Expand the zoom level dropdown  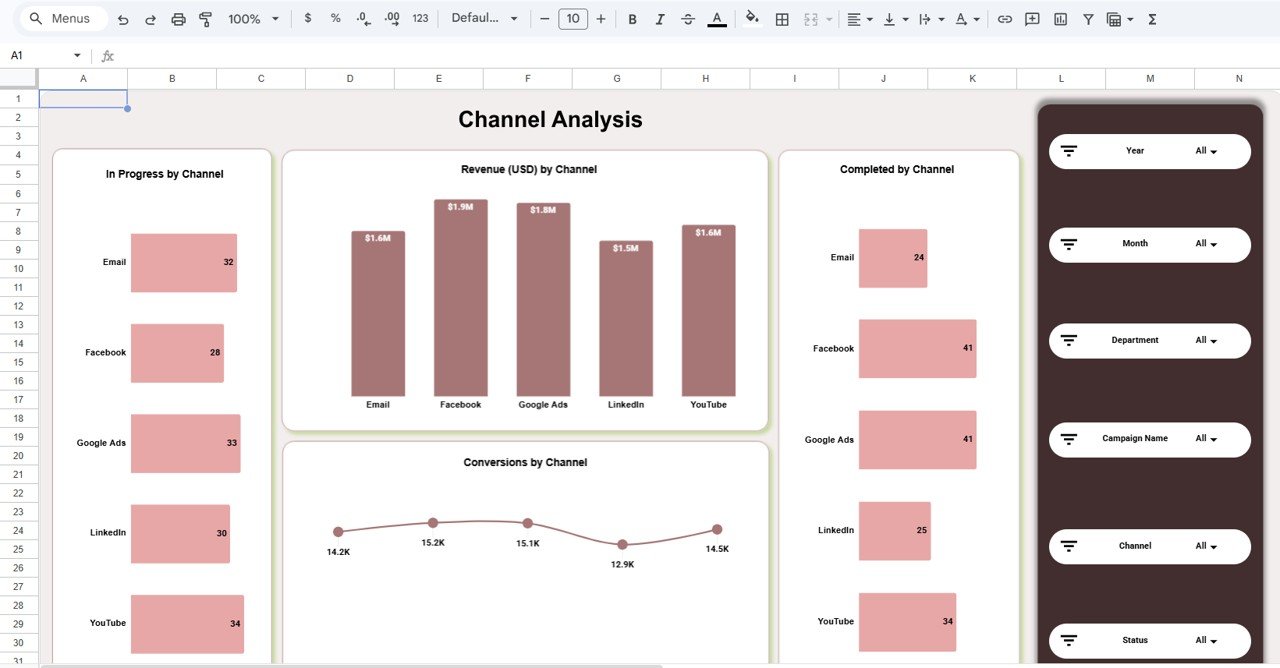pyautogui.click(x=253, y=18)
